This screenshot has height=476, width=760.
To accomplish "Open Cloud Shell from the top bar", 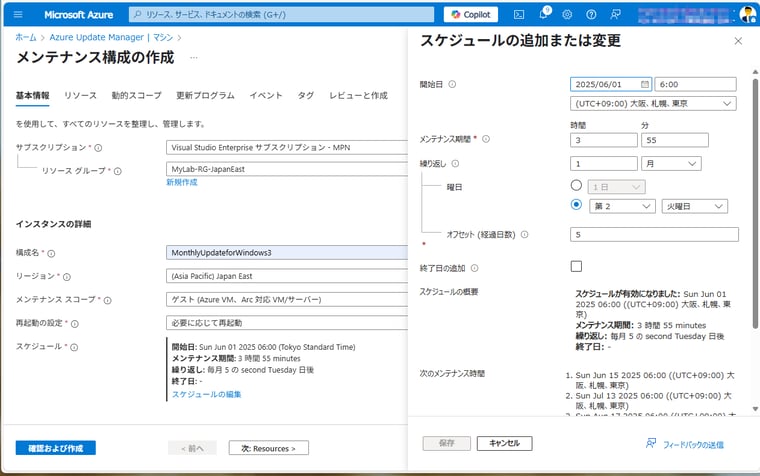I will click(x=519, y=15).
